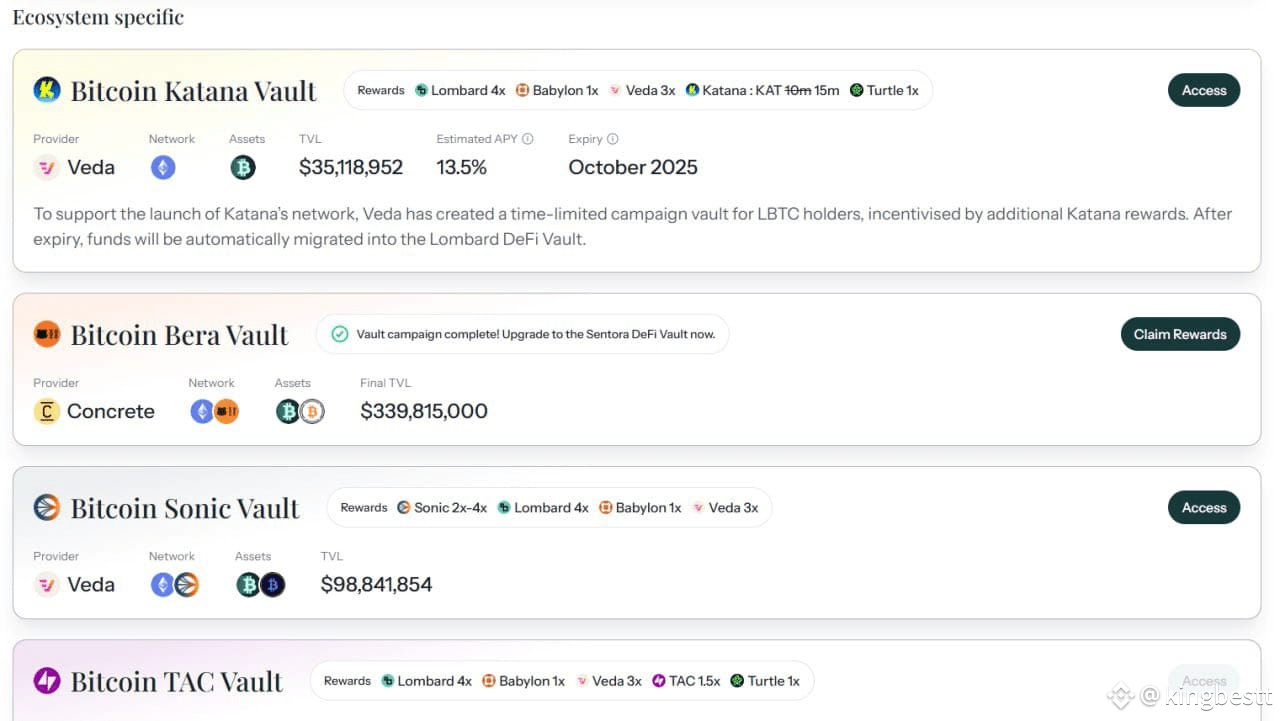This screenshot has width=1280, height=721.
Task: Click the Lombard 4x reward icon in Sonic Vault
Action: pos(504,507)
